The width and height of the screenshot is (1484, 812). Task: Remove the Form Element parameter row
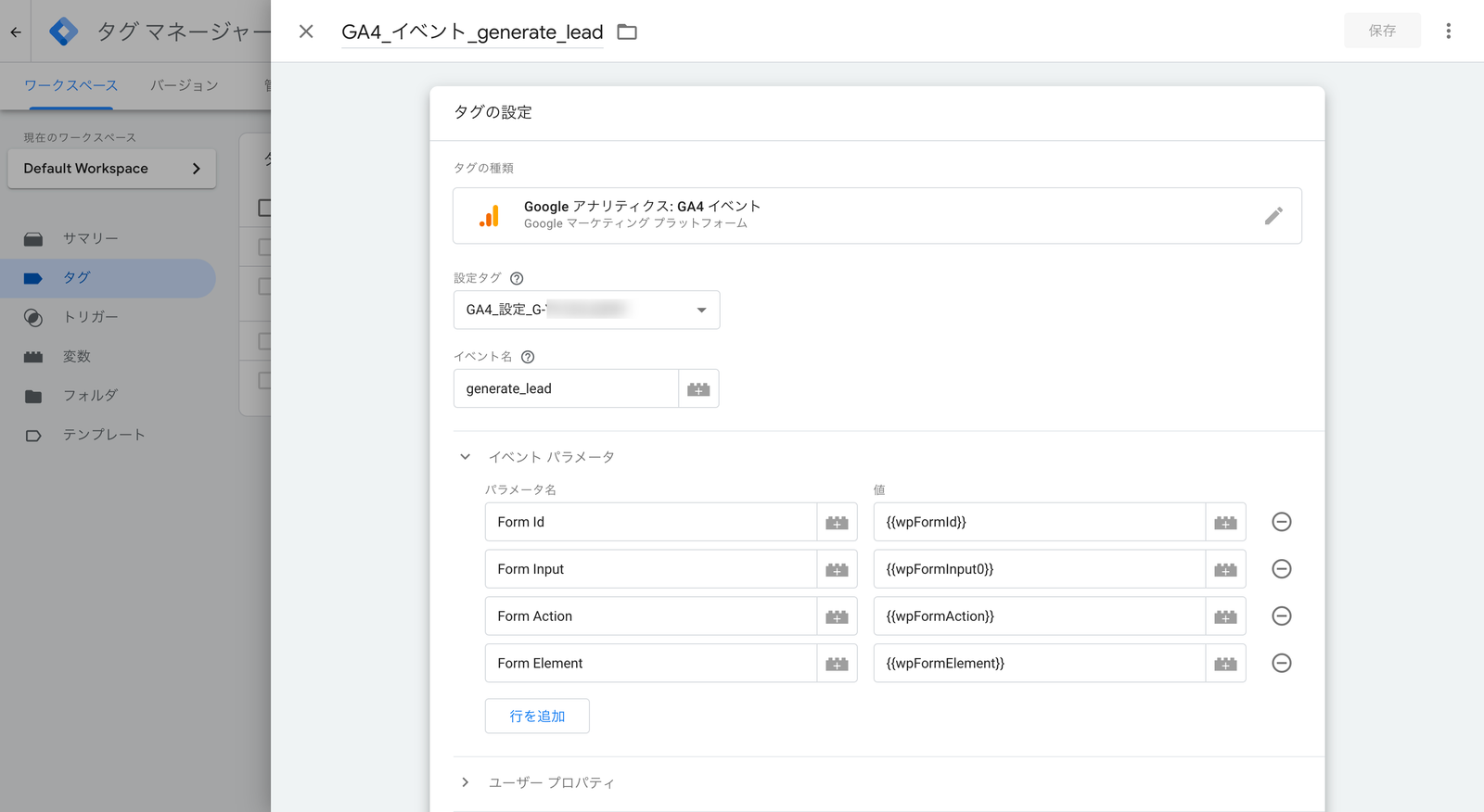pyautogui.click(x=1281, y=664)
